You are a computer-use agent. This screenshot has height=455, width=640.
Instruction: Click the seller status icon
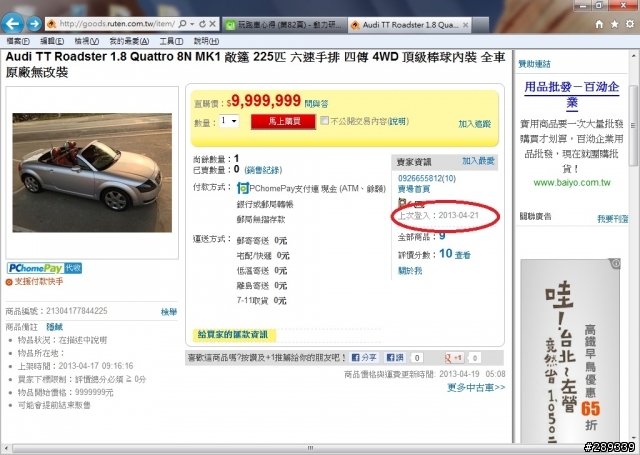(x=403, y=203)
